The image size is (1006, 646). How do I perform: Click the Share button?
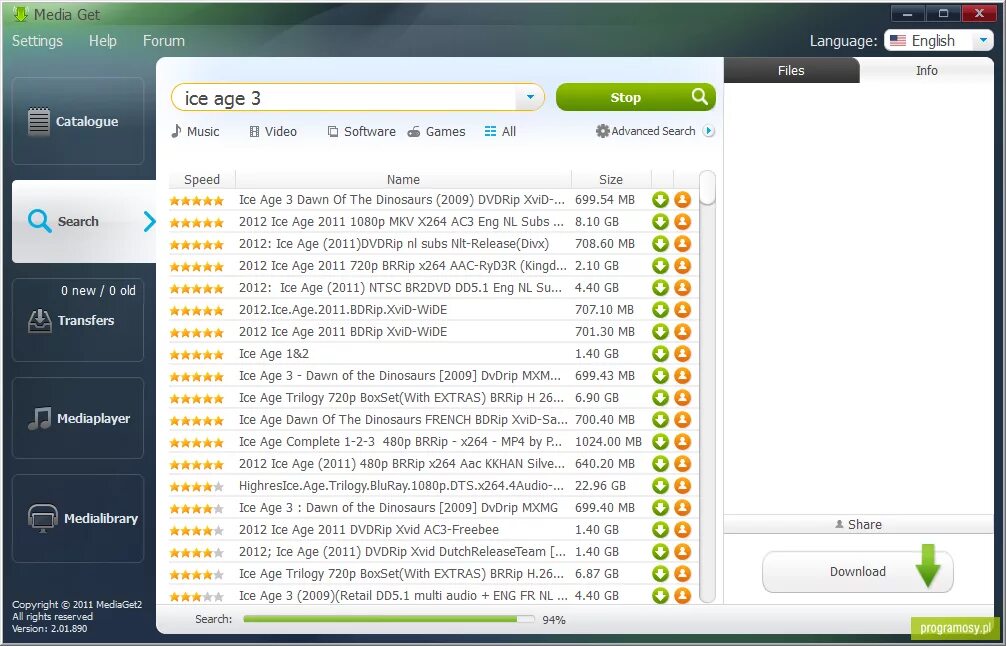point(858,524)
